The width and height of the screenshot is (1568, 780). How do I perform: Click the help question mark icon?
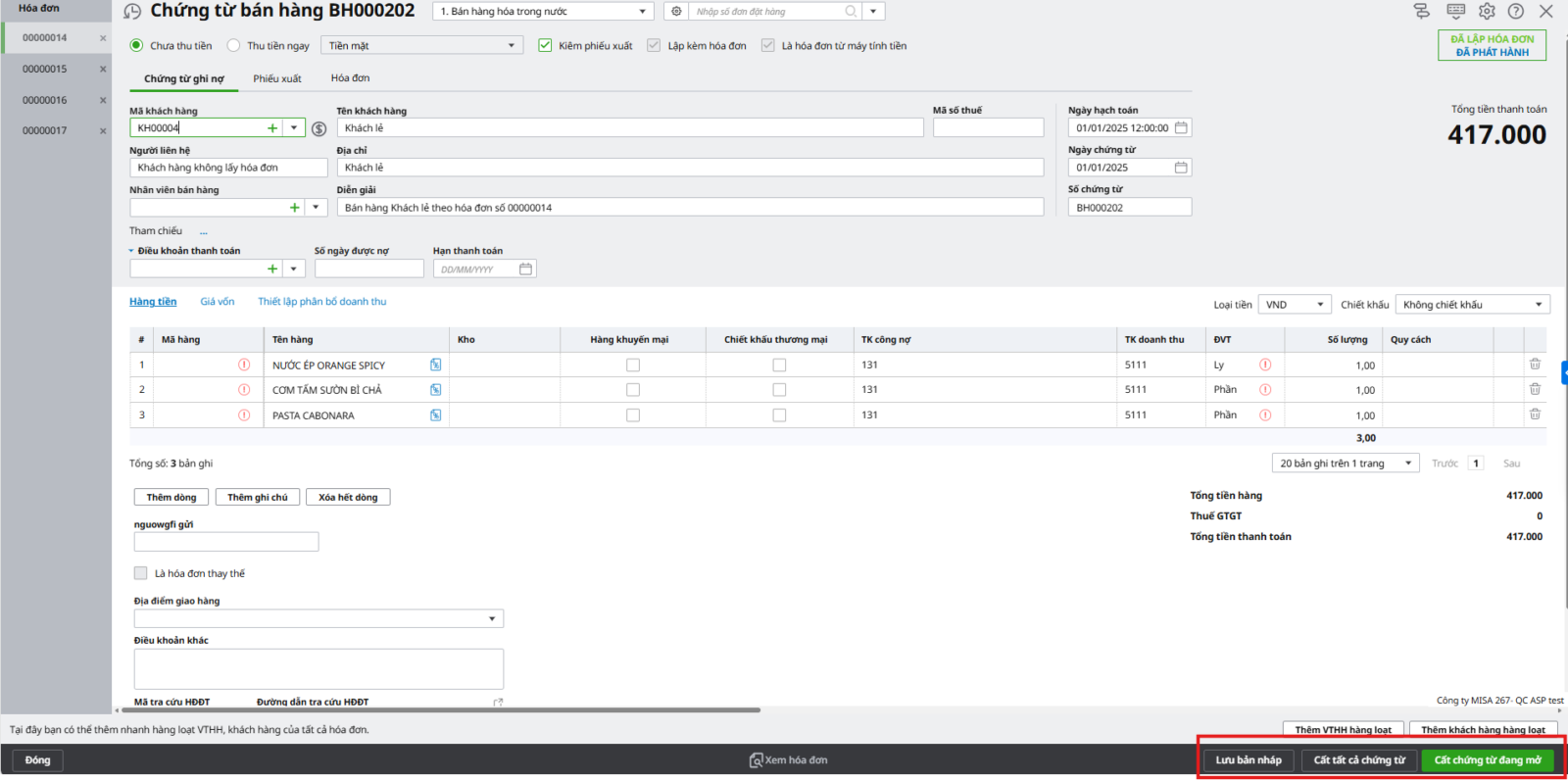click(1516, 11)
